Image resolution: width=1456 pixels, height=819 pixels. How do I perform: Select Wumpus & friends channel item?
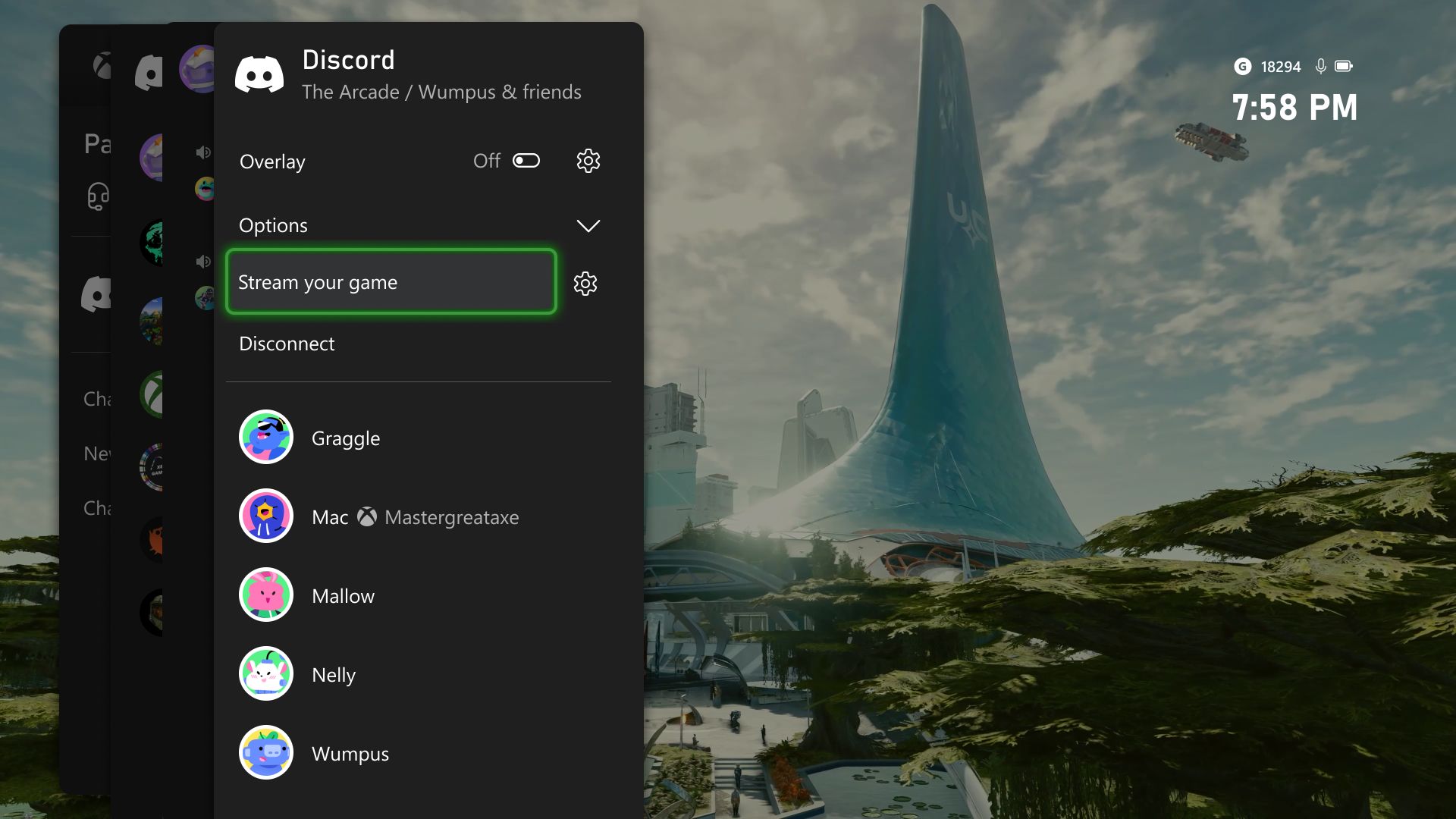click(x=441, y=91)
